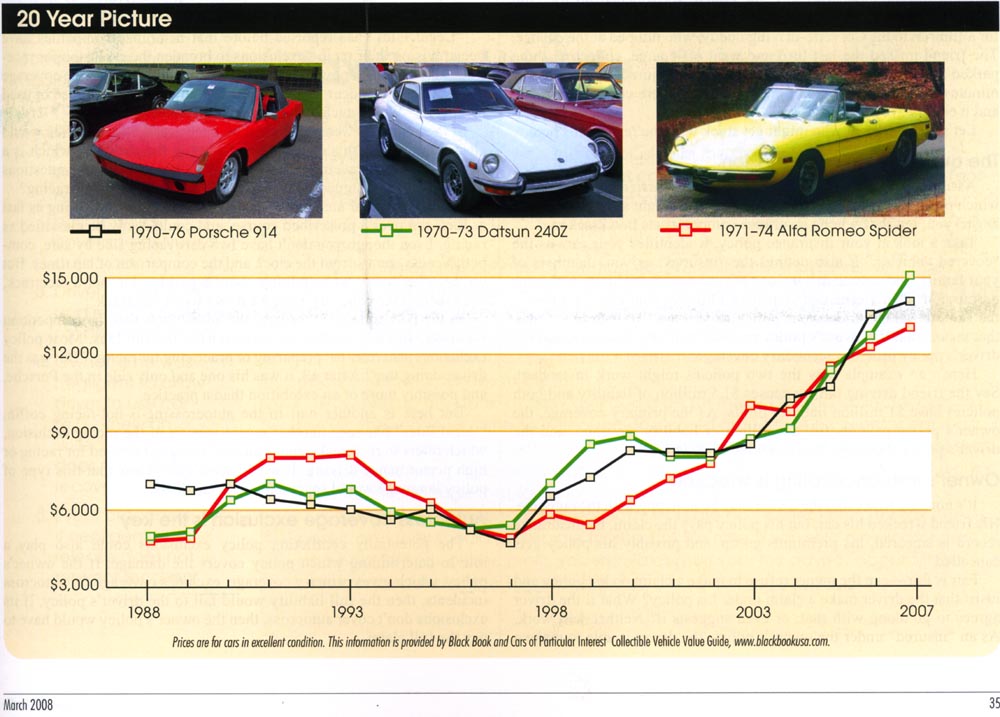1000x717 pixels.
Task: Click the green Datsun 2007 data point at $15,000
Action: click(x=910, y=276)
